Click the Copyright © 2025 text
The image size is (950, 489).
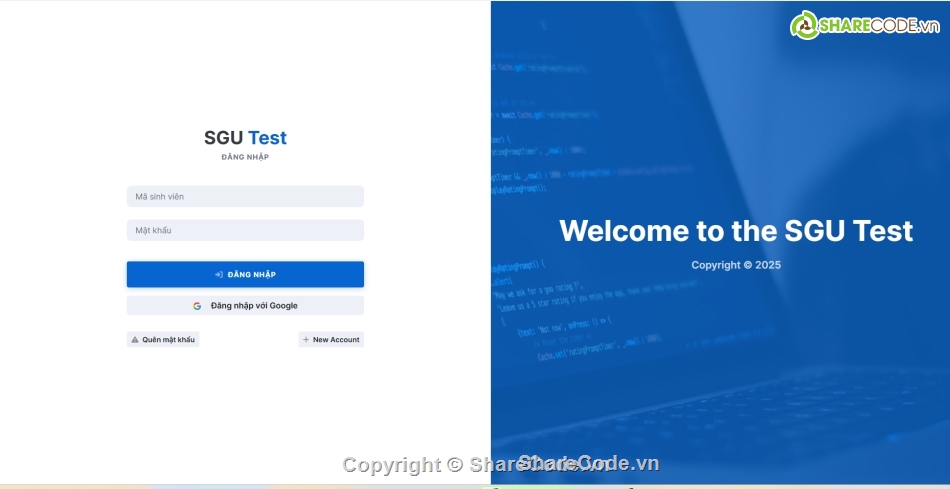pyautogui.click(x=736, y=265)
